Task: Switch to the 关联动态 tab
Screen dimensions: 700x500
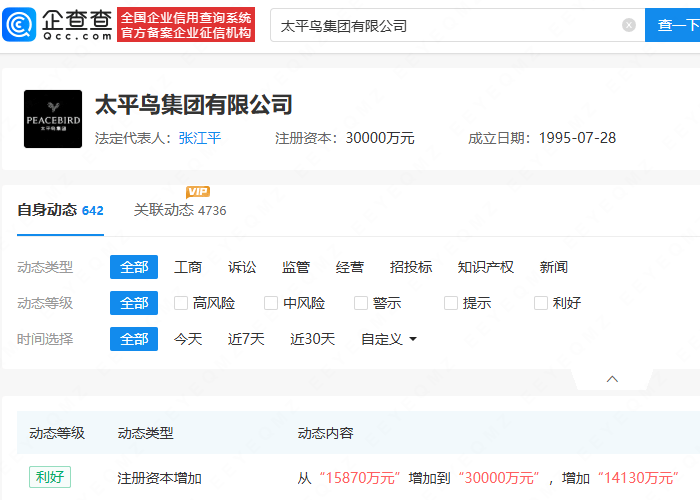Action: (x=180, y=210)
